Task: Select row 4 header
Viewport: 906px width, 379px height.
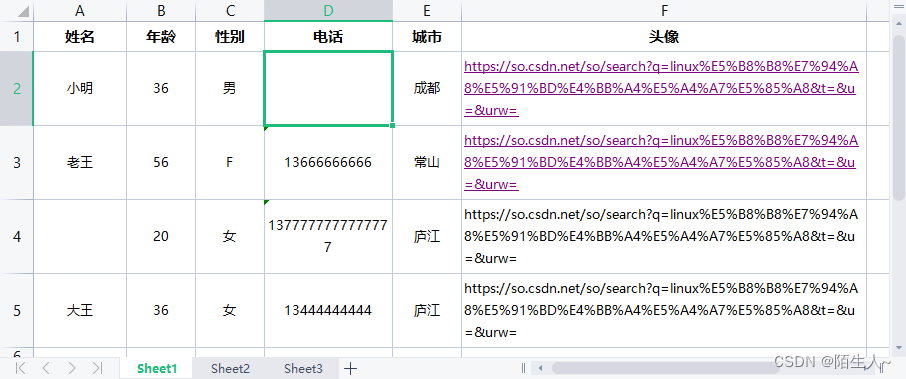Action: (17, 237)
